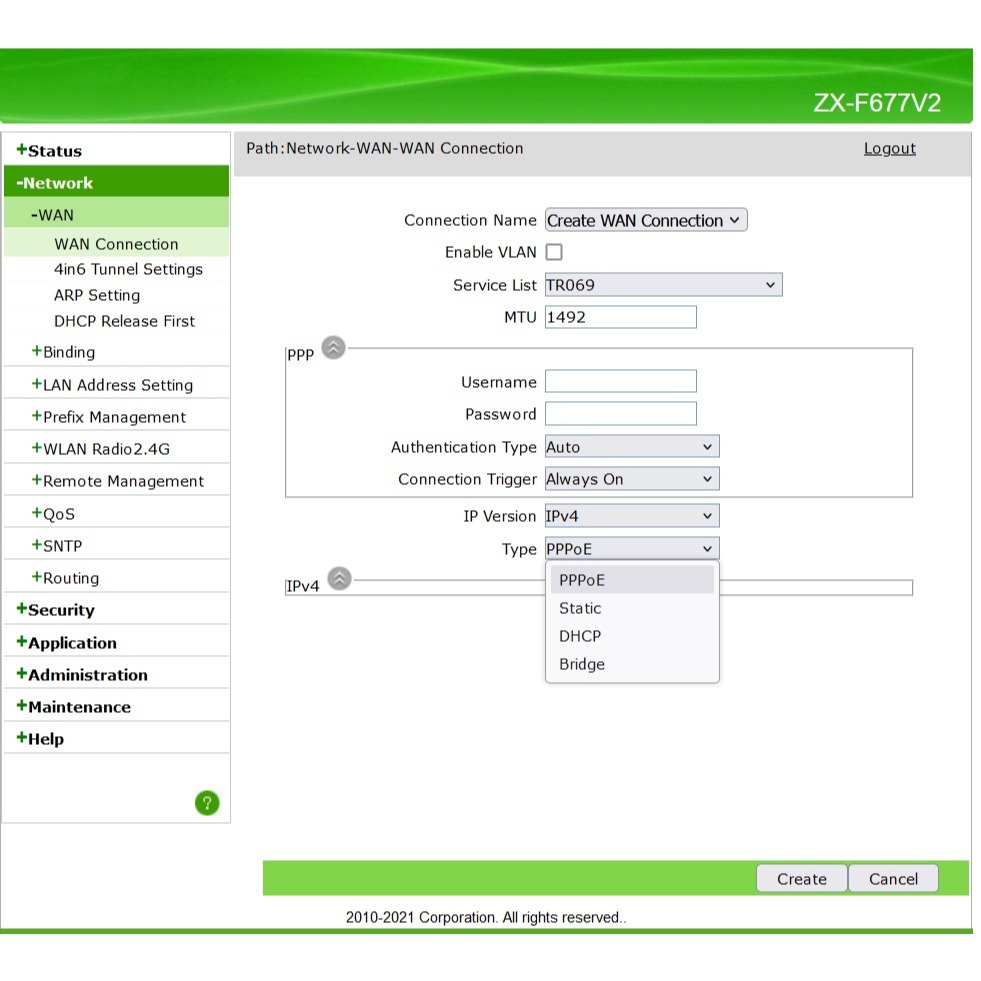The image size is (981, 981).
Task: Open 4in6 Tunnel Settings page
Action: click(x=128, y=269)
